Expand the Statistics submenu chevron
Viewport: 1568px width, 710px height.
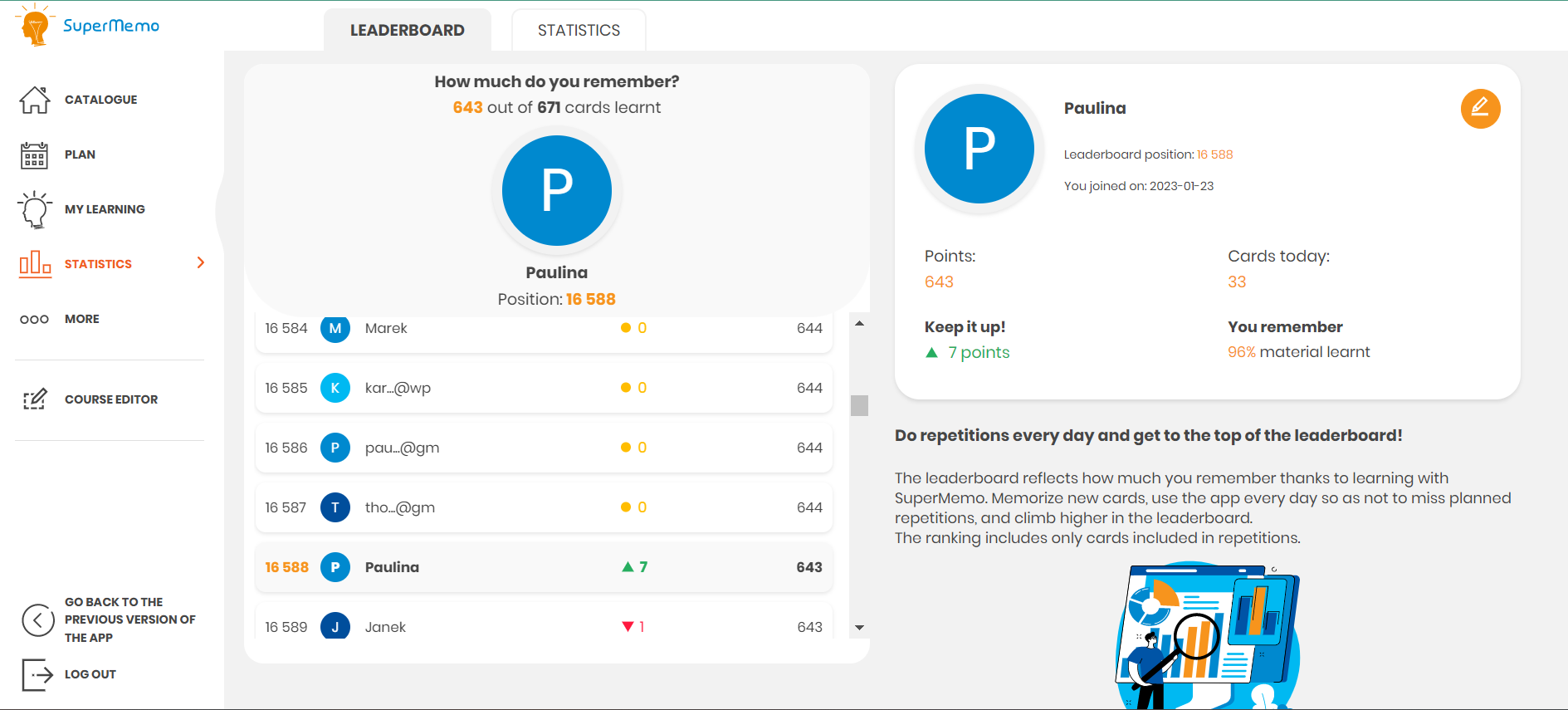[200, 263]
